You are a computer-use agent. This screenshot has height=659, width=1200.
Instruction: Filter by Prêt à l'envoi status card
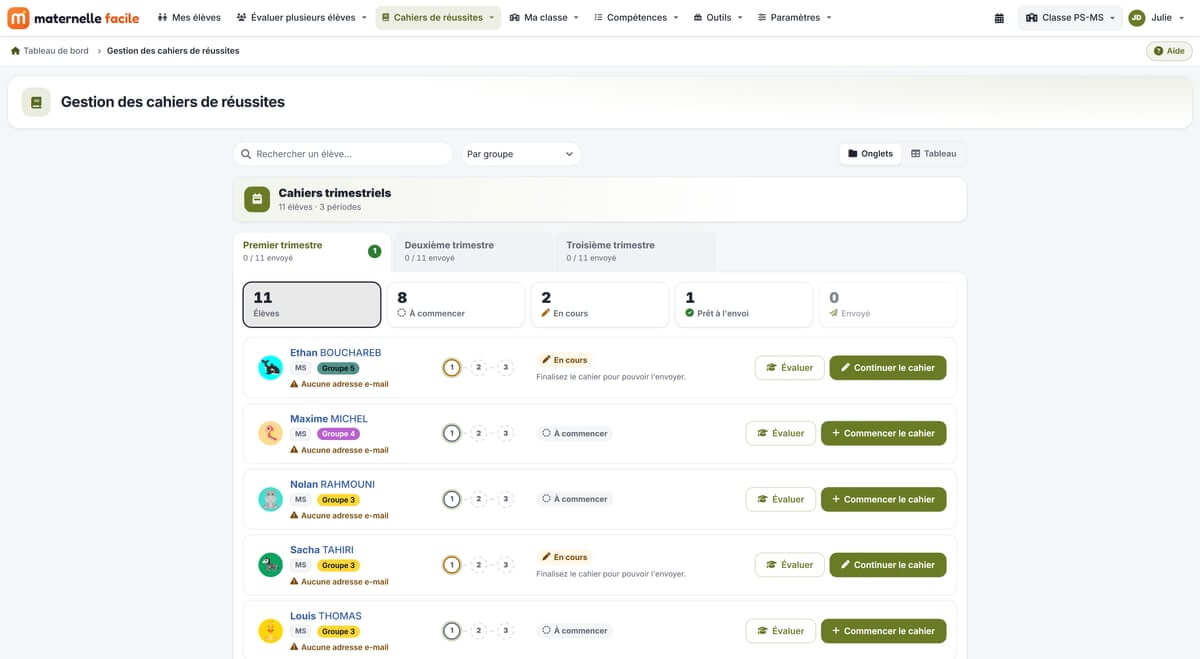tap(743, 304)
